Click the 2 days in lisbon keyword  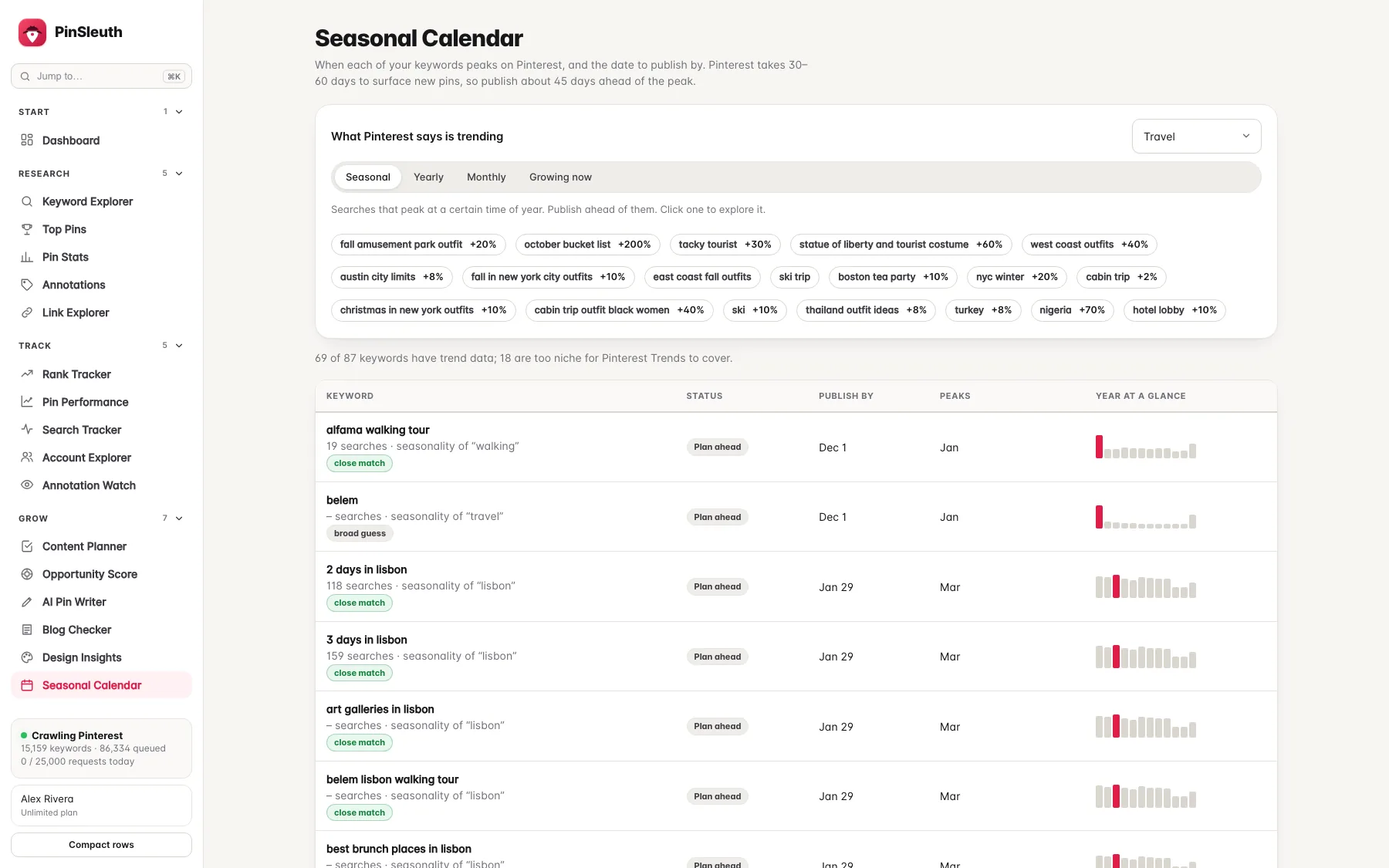point(367,569)
